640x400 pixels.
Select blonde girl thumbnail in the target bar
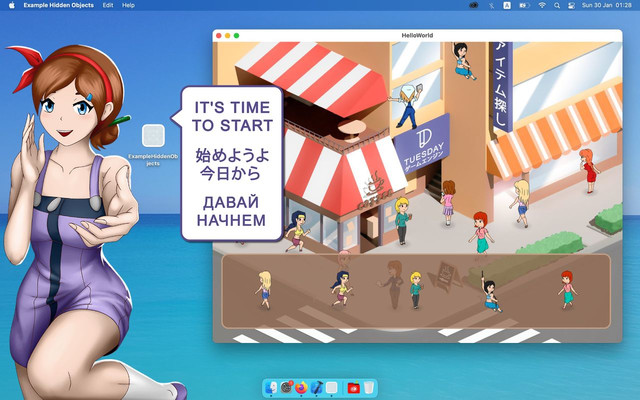(x=264, y=290)
